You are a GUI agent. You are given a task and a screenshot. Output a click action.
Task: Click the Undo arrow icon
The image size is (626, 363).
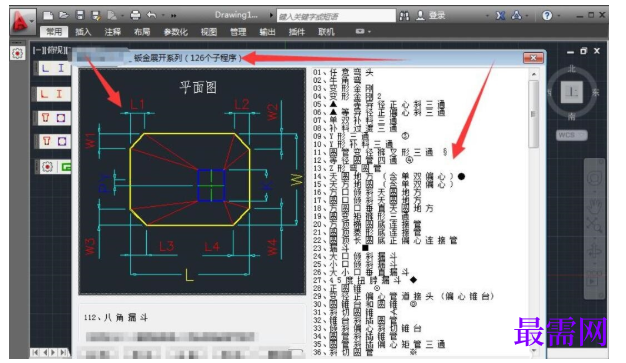click(x=152, y=15)
